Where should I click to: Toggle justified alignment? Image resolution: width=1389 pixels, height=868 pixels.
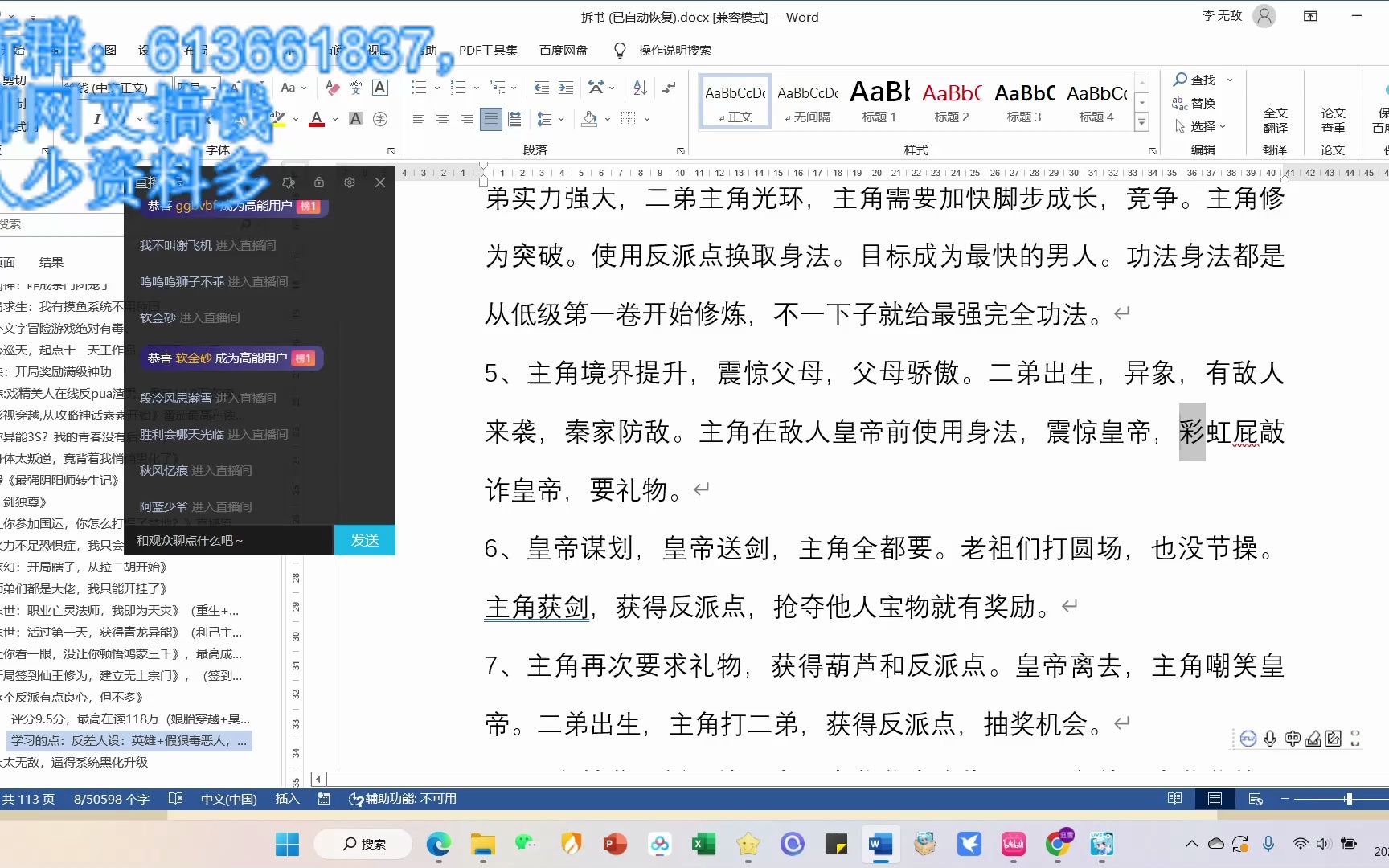[x=490, y=119]
